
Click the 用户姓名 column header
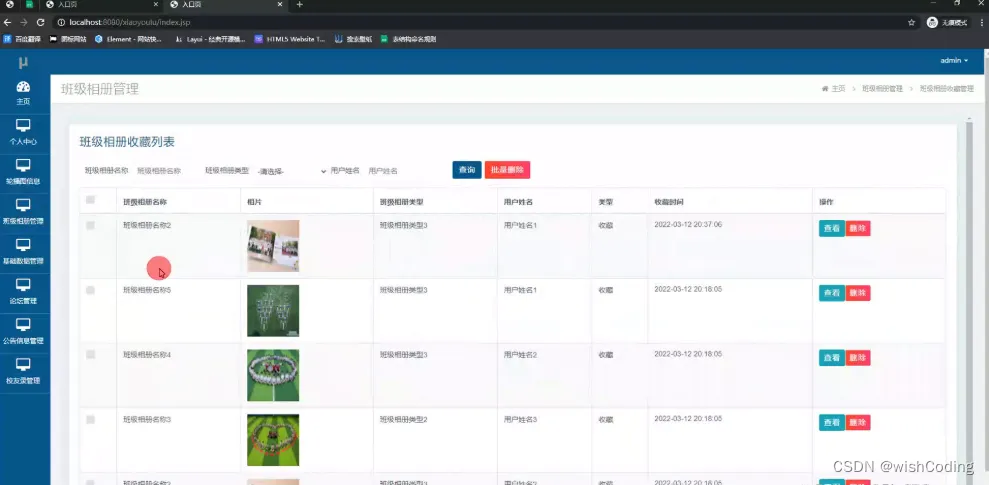(x=518, y=202)
